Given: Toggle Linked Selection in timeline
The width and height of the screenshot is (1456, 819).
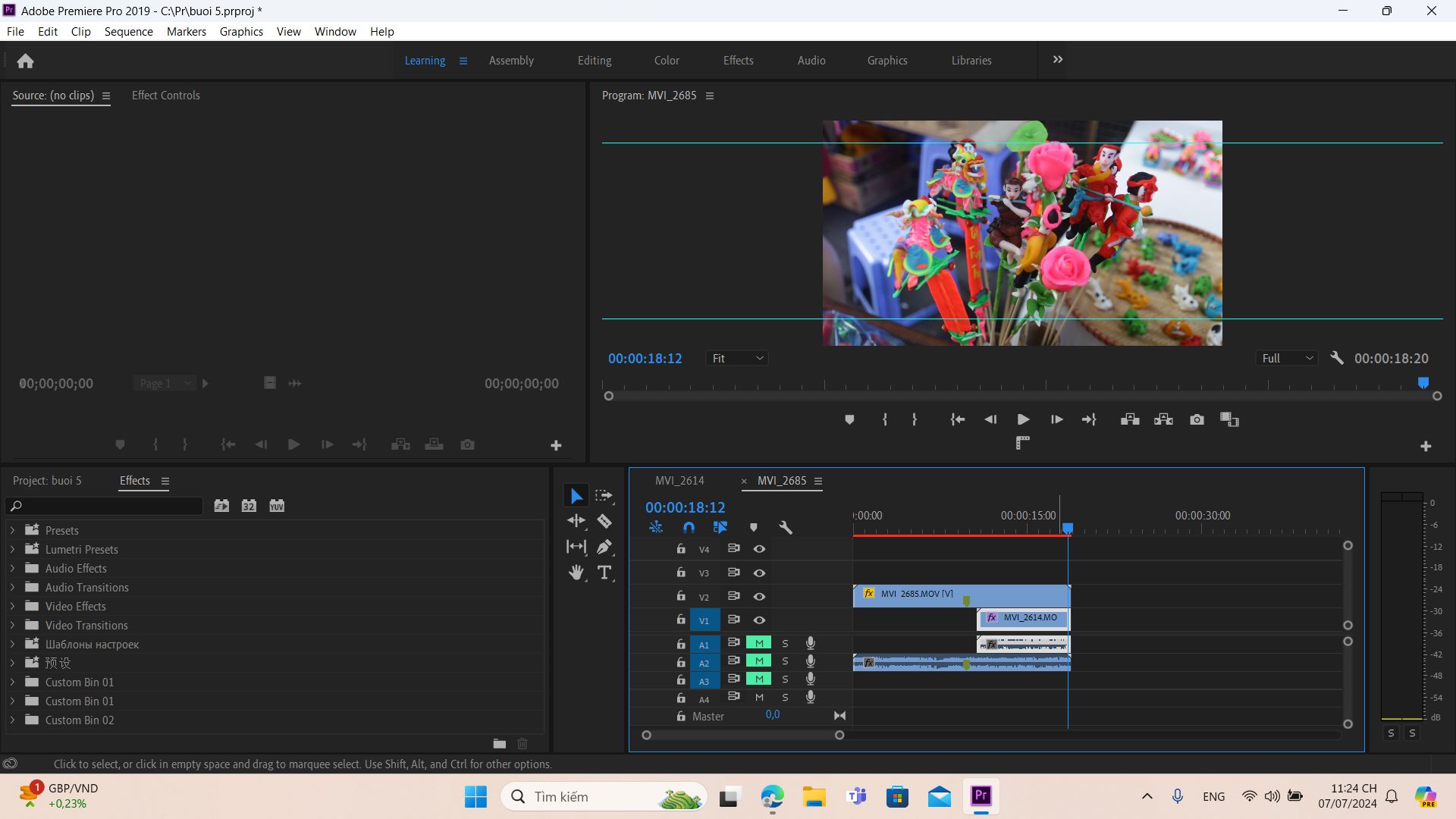Looking at the screenshot, I should 720,527.
